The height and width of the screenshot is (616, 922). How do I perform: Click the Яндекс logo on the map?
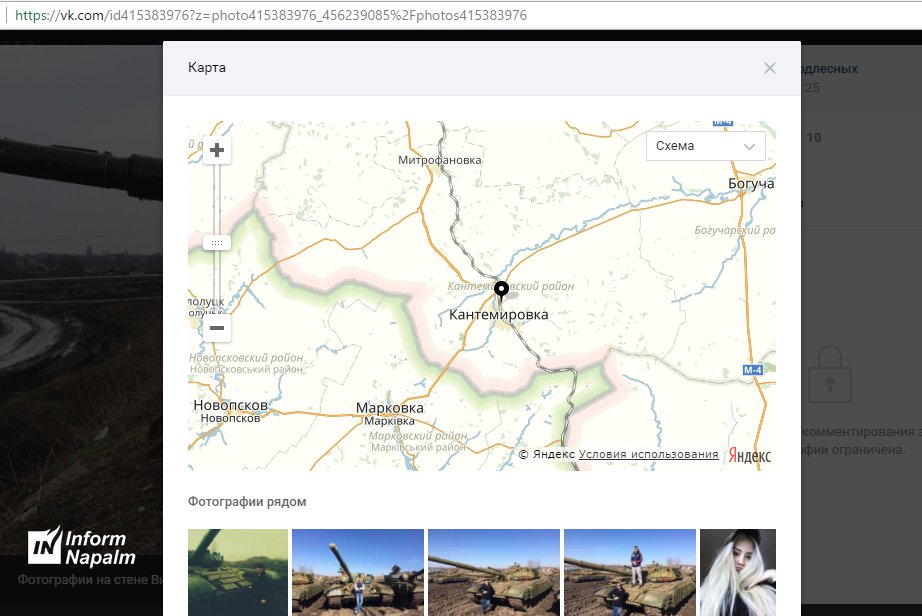[750, 455]
